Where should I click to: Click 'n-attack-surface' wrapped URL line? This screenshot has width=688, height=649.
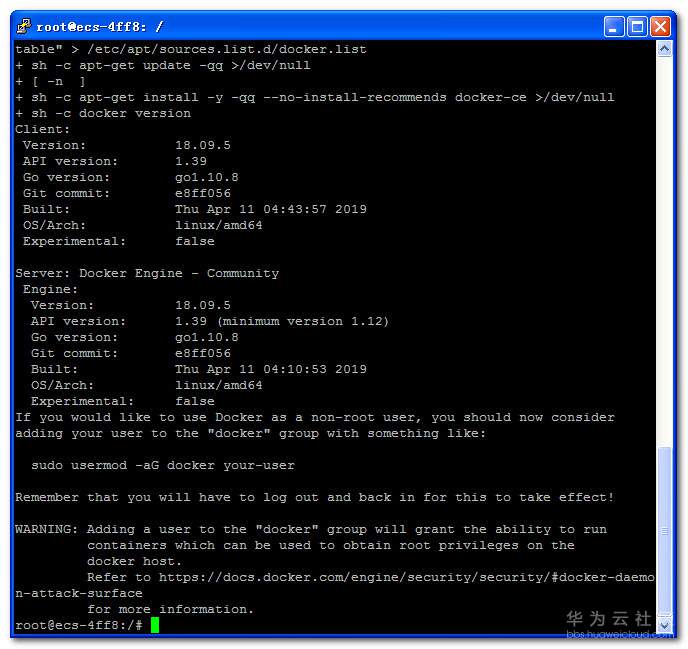click(79, 593)
